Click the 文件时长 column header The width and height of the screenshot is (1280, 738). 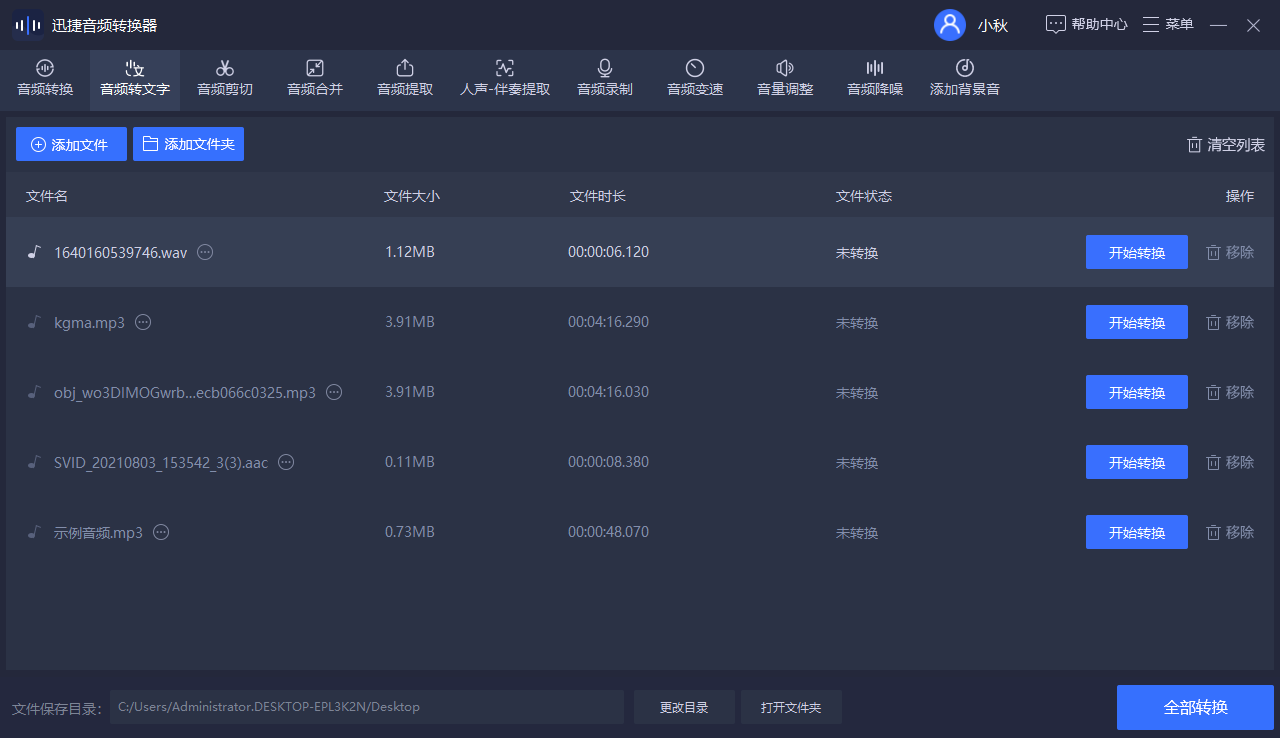click(598, 196)
